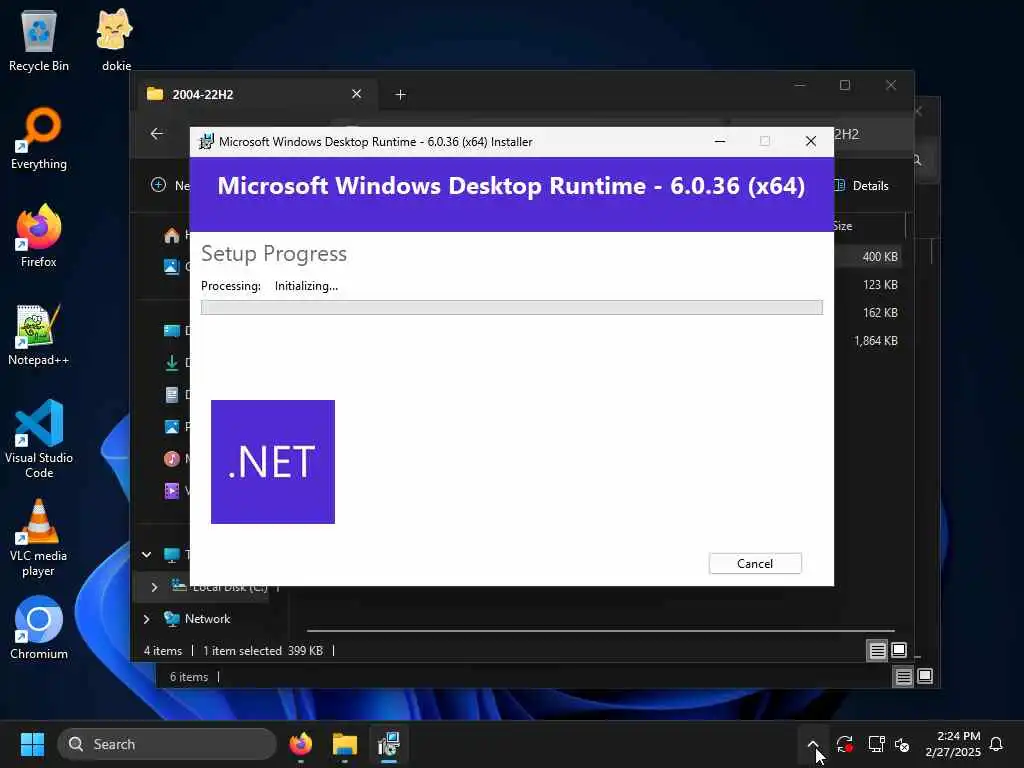Select the file sized 162 KB
Viewport: 1024px width, 768px height.
pyautogui.click(x=880, y=313)
